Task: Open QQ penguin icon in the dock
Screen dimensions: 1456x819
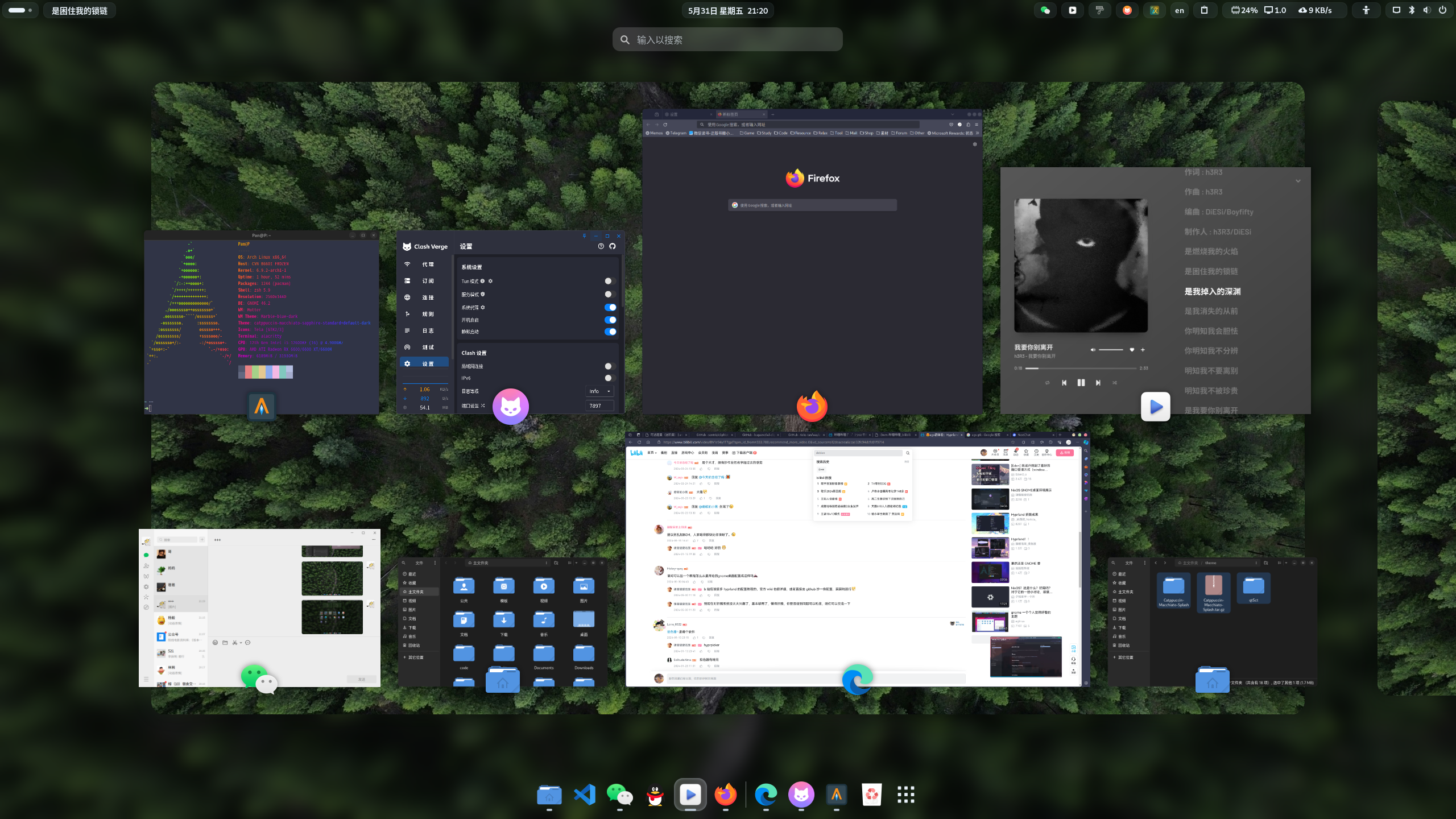Action: point(655,795)
